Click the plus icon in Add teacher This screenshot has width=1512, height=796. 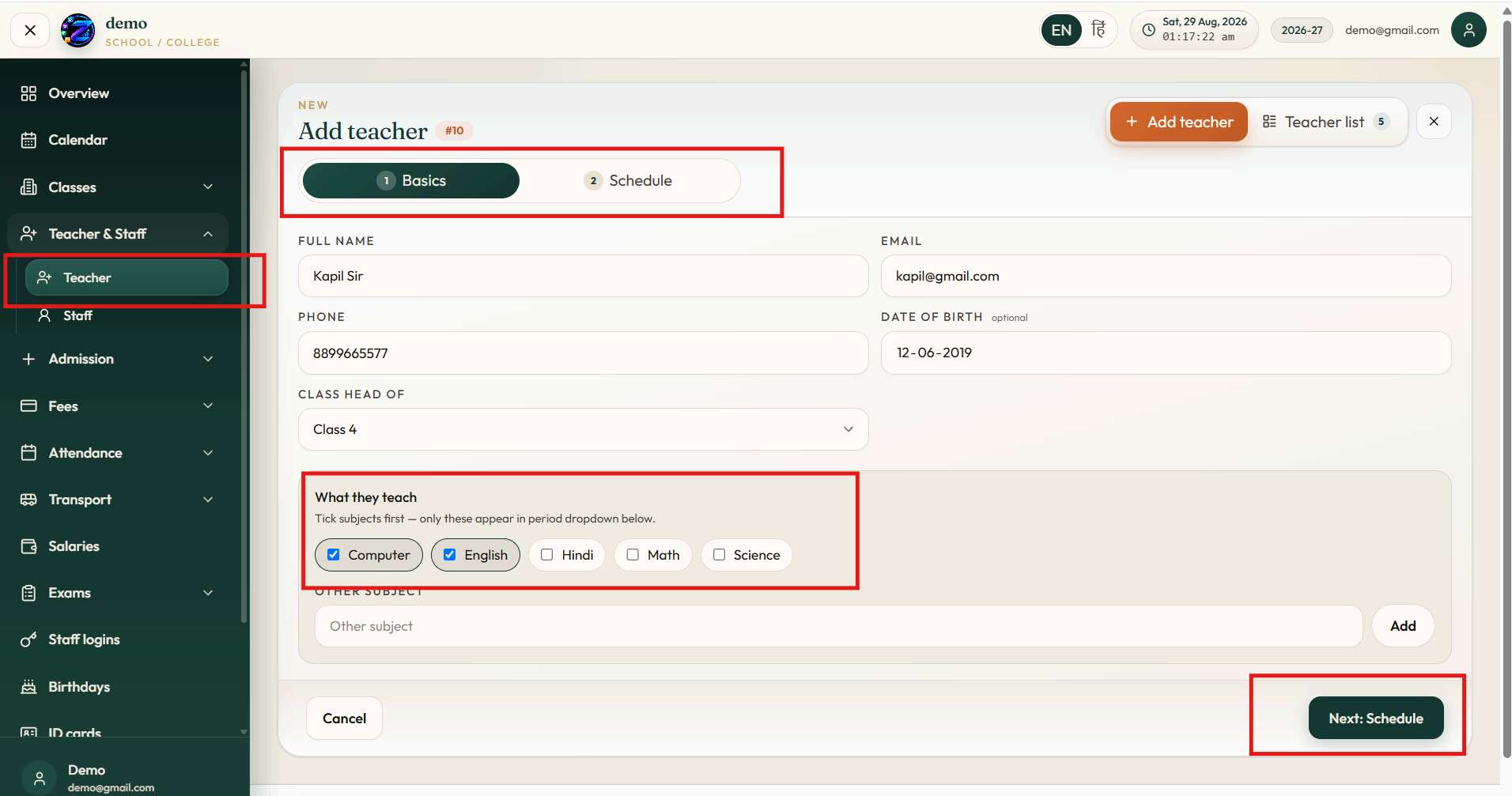pos(1132,122)
